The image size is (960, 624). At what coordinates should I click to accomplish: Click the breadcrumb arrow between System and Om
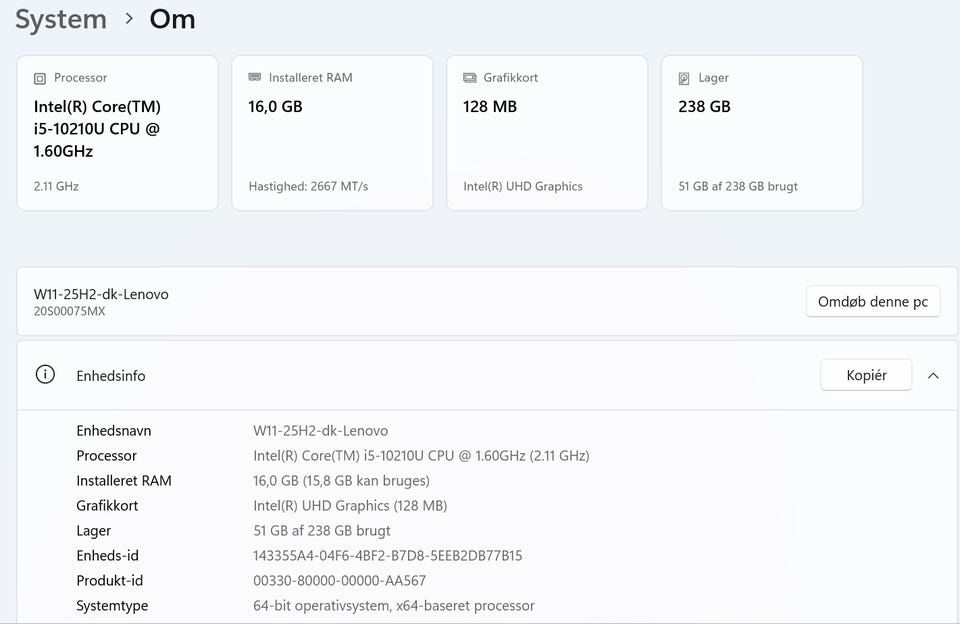click(130, 19)
